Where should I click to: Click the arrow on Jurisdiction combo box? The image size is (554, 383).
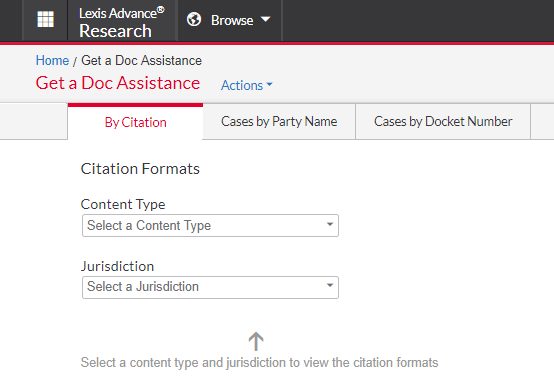tap(330, 285)
